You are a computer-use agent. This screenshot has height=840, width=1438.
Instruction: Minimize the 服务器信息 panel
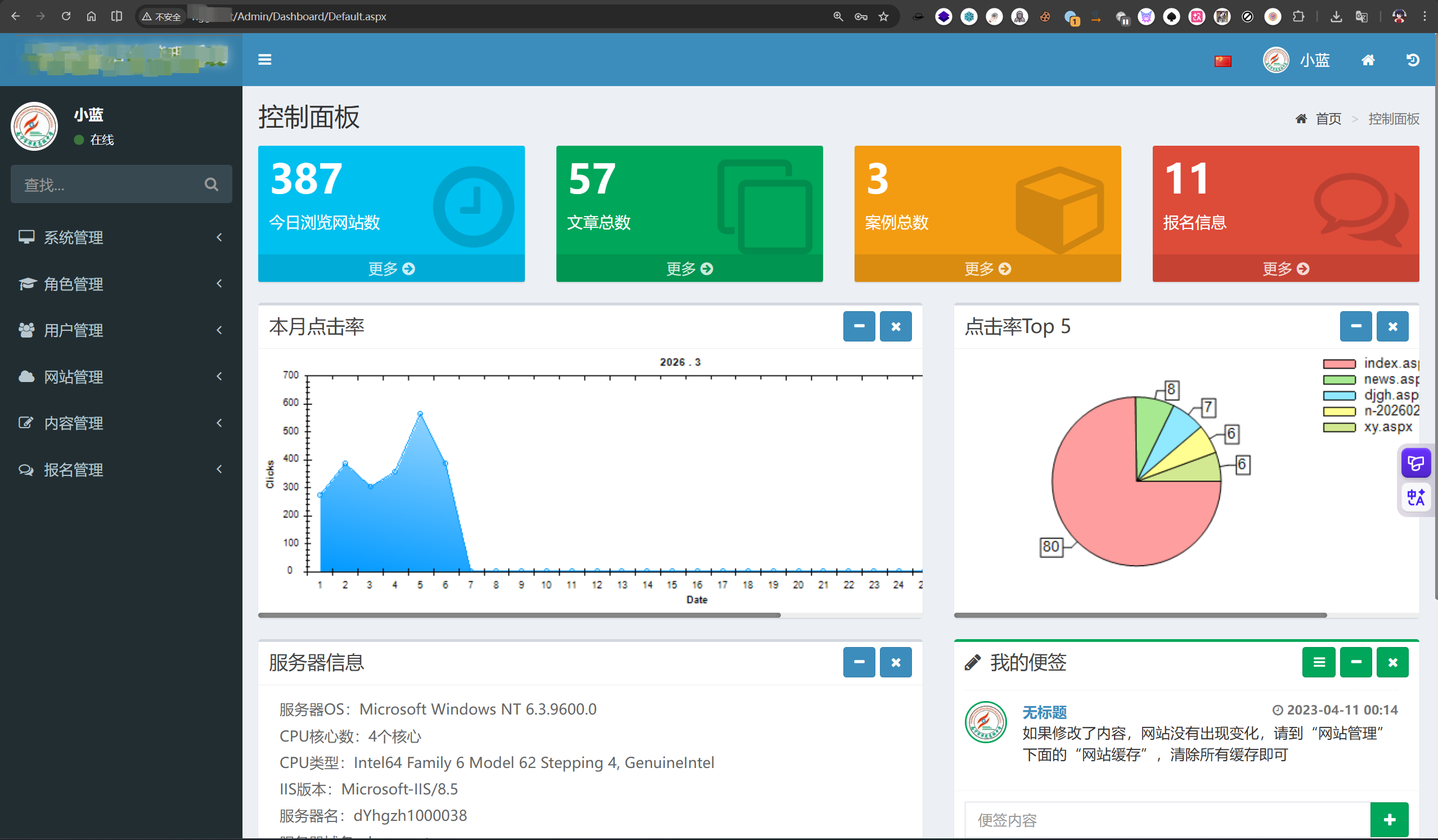pyautogui.click(x=859, y=662)
